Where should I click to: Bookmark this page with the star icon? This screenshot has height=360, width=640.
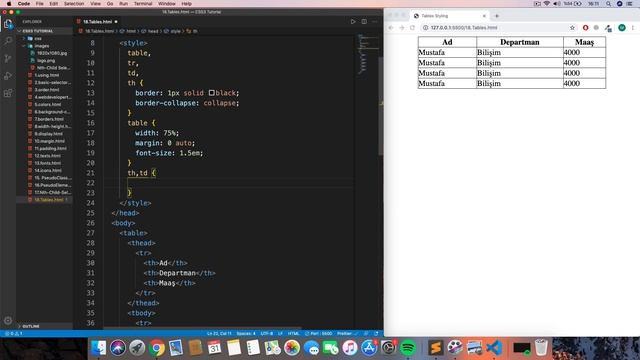572,28
